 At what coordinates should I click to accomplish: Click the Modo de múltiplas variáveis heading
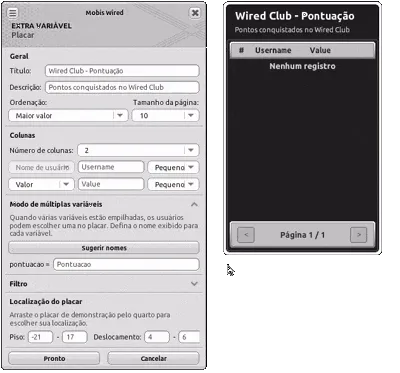coord(56,204)
